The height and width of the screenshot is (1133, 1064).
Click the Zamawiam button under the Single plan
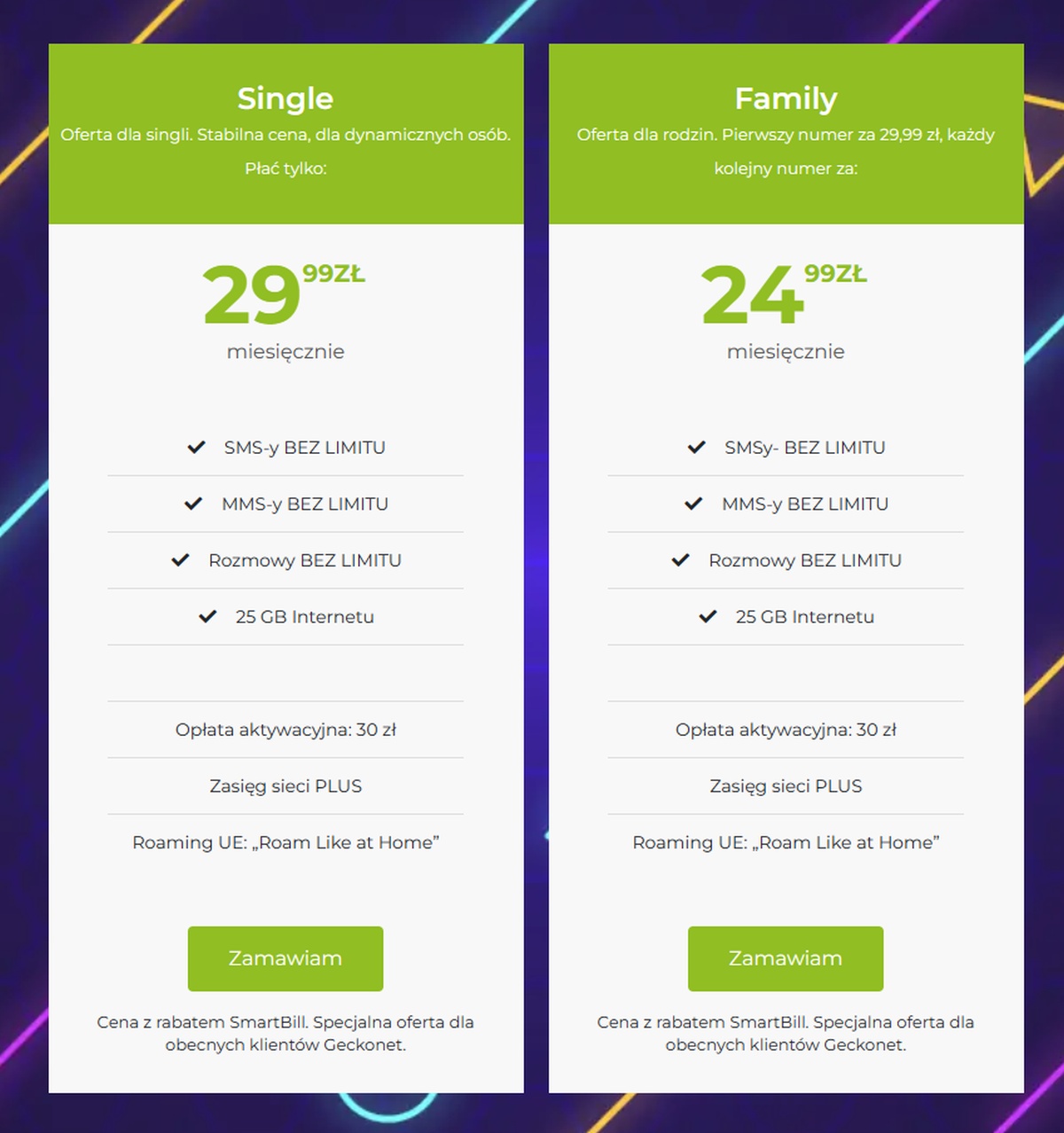click(x=286, y=958)
